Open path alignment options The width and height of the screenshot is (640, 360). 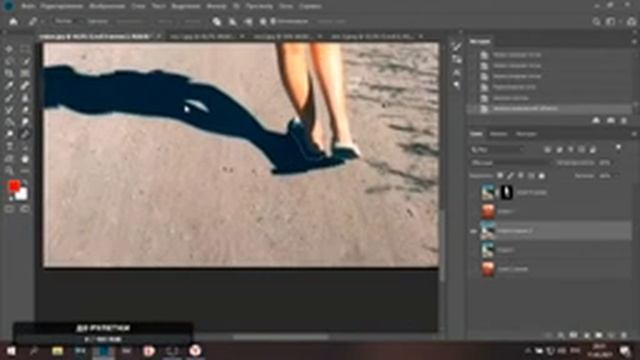[x=233, y=22]
